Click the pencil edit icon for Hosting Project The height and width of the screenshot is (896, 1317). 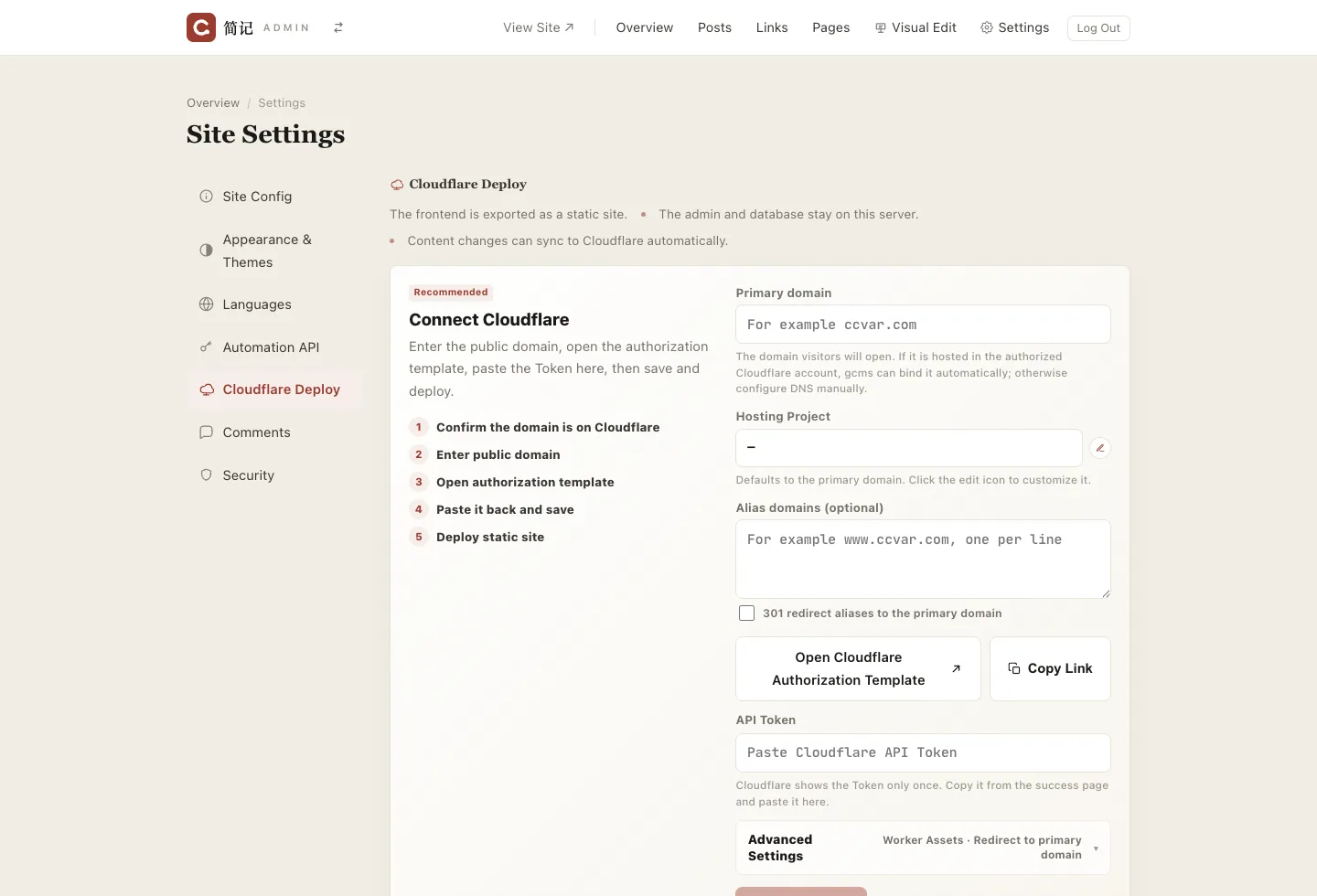tap(1100, 448)
